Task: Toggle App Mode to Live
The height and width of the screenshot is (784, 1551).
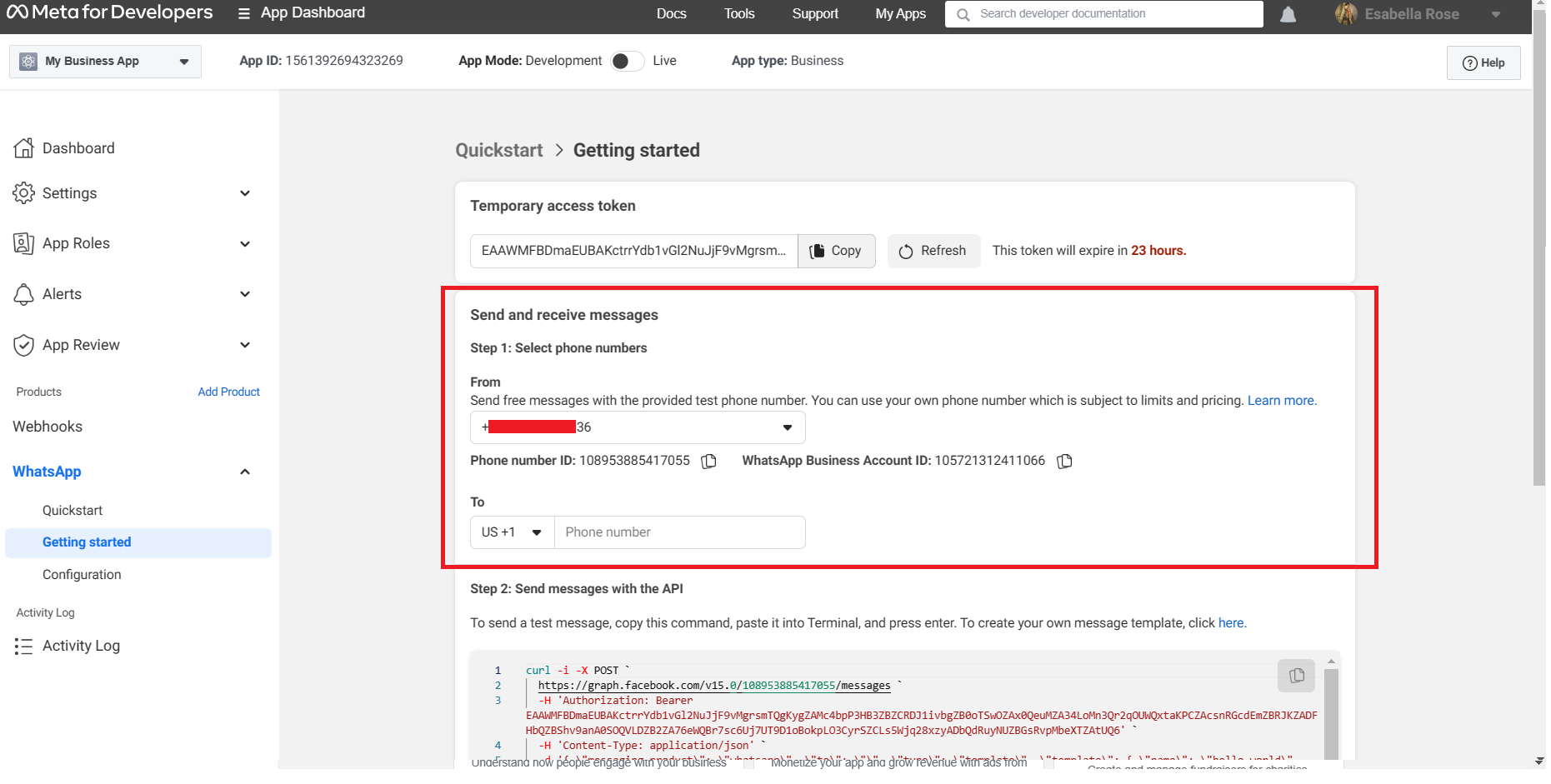Action: tap(628, 61)
